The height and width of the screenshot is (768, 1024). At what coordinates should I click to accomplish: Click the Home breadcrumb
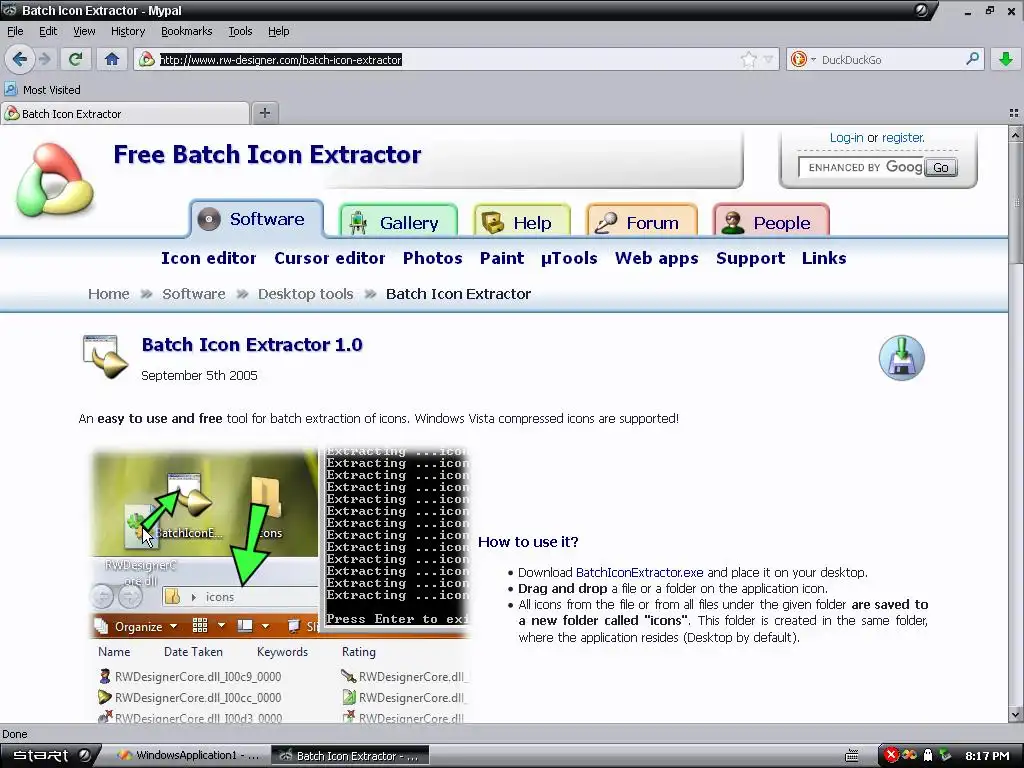pos(108,294)
